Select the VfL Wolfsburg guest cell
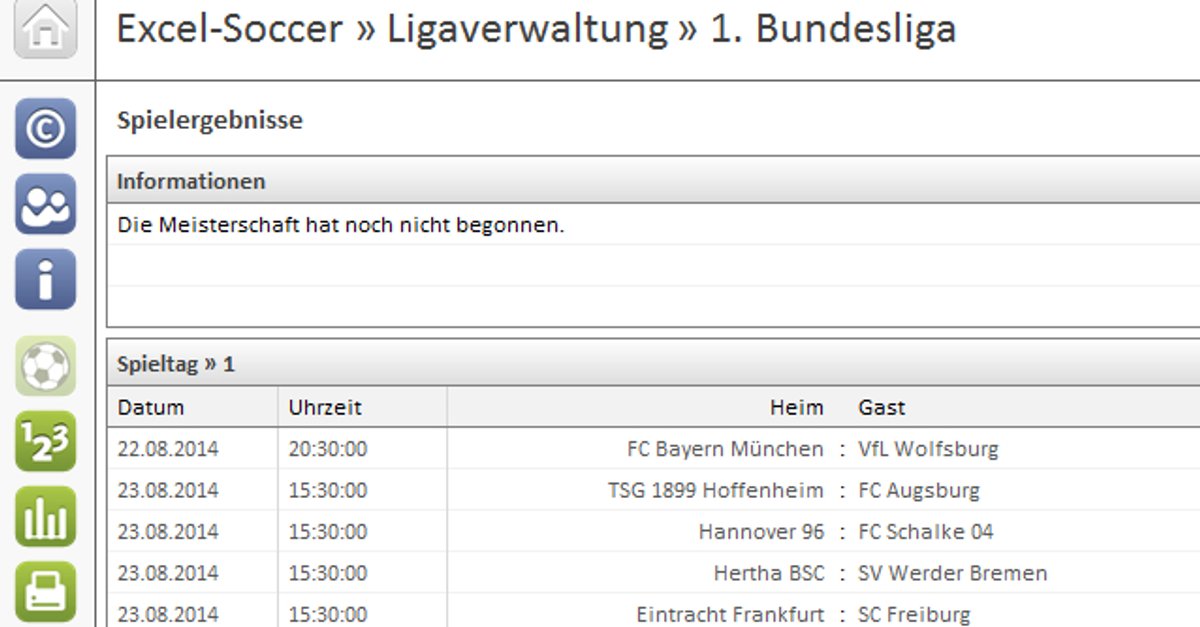 click(x=928, y=449)
